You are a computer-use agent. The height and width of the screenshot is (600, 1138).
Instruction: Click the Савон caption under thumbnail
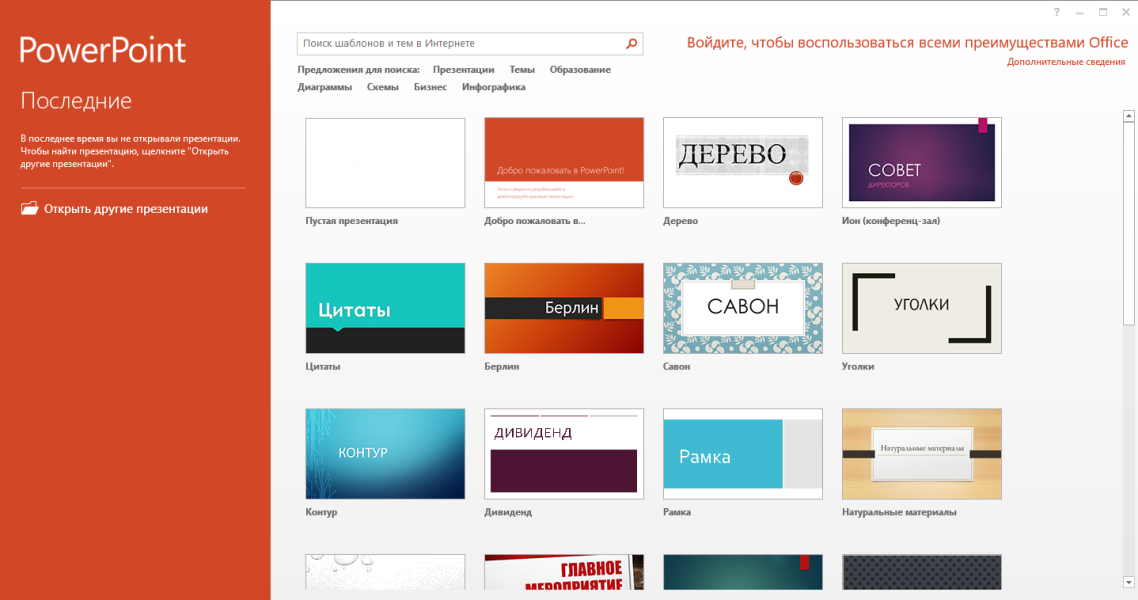(x=676, y=366)
